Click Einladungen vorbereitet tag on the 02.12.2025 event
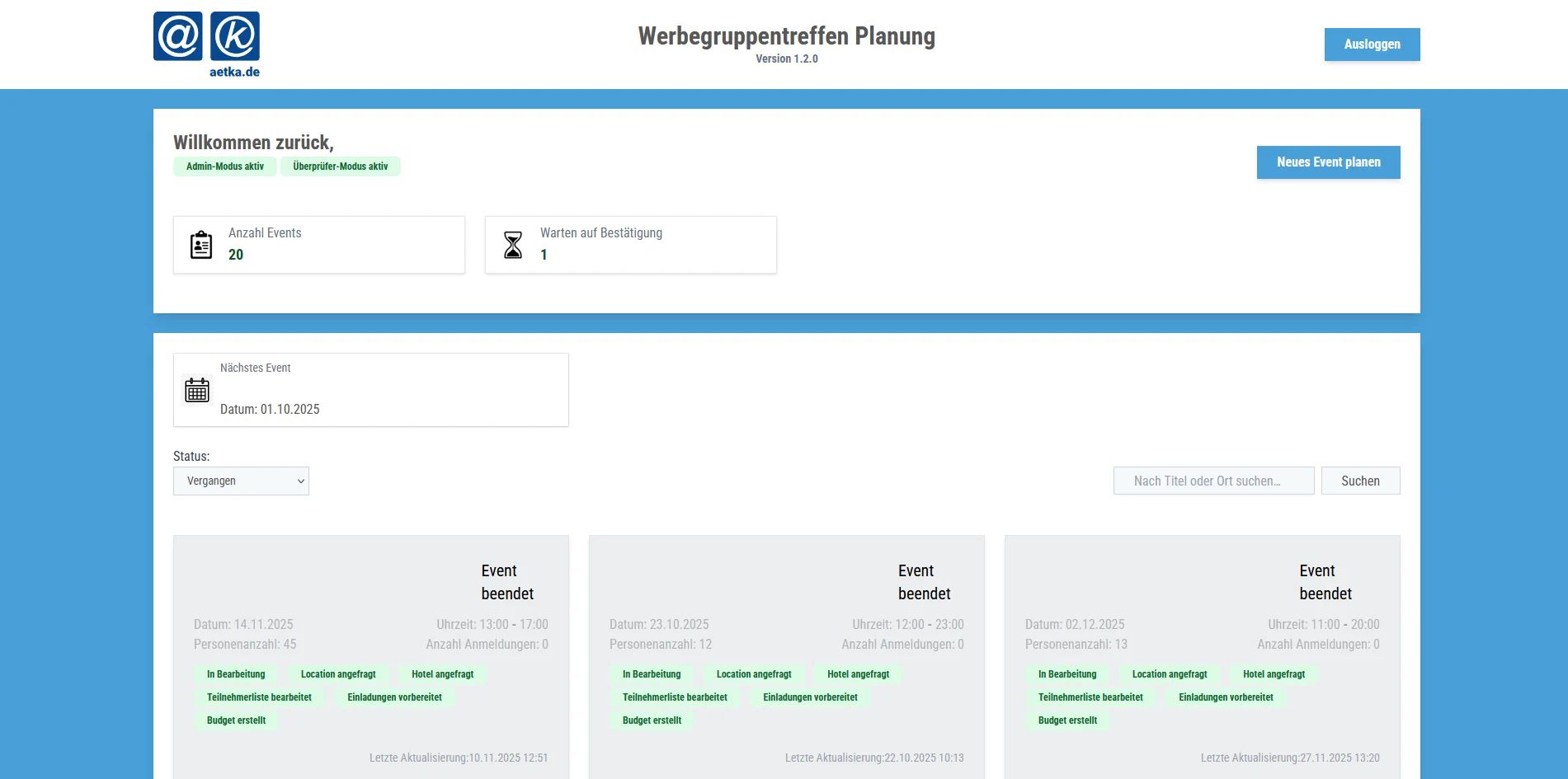The width and height of the screenshot is (1568, 779). [1226, 697]
